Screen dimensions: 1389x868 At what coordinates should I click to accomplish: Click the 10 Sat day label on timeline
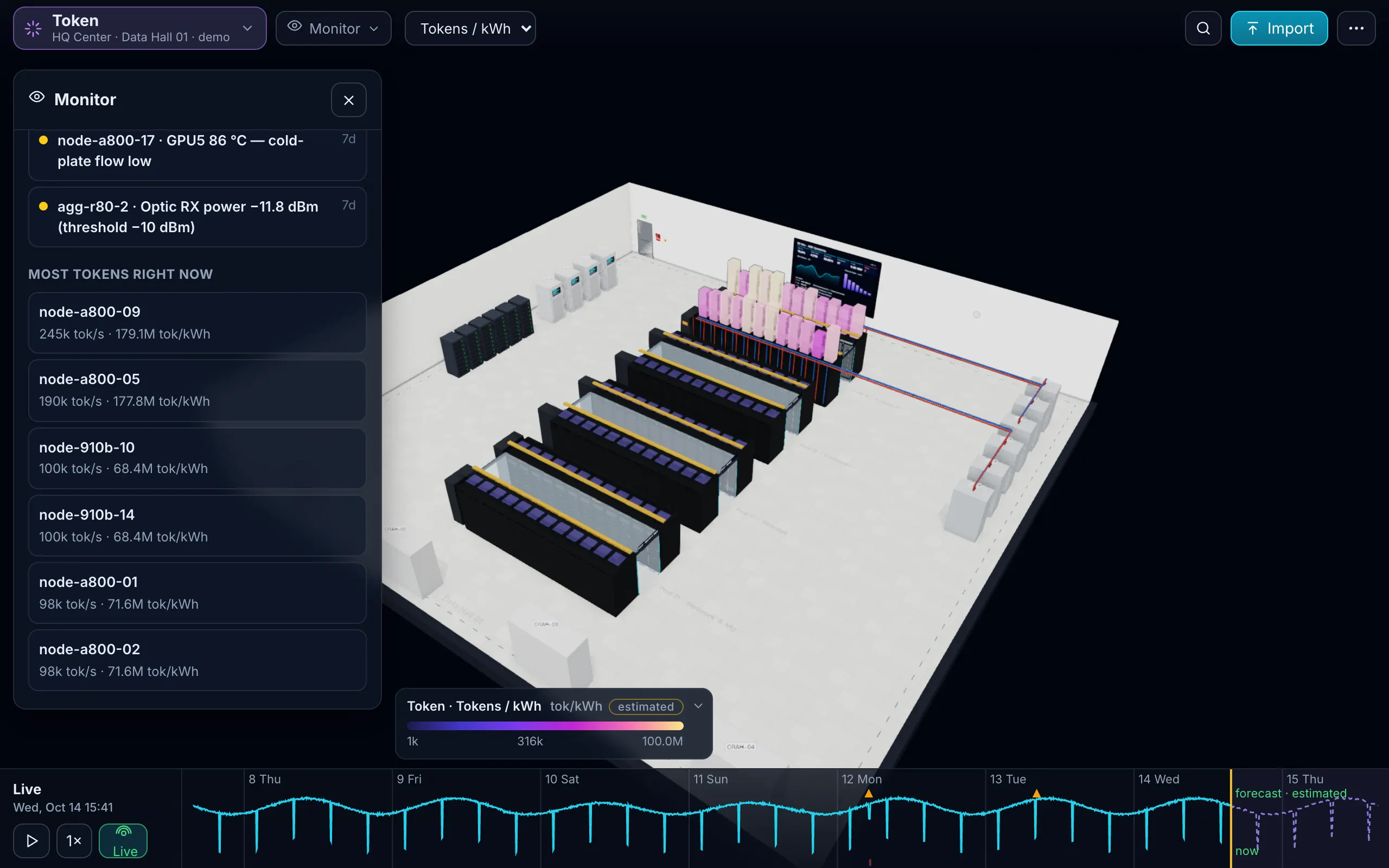562,779
